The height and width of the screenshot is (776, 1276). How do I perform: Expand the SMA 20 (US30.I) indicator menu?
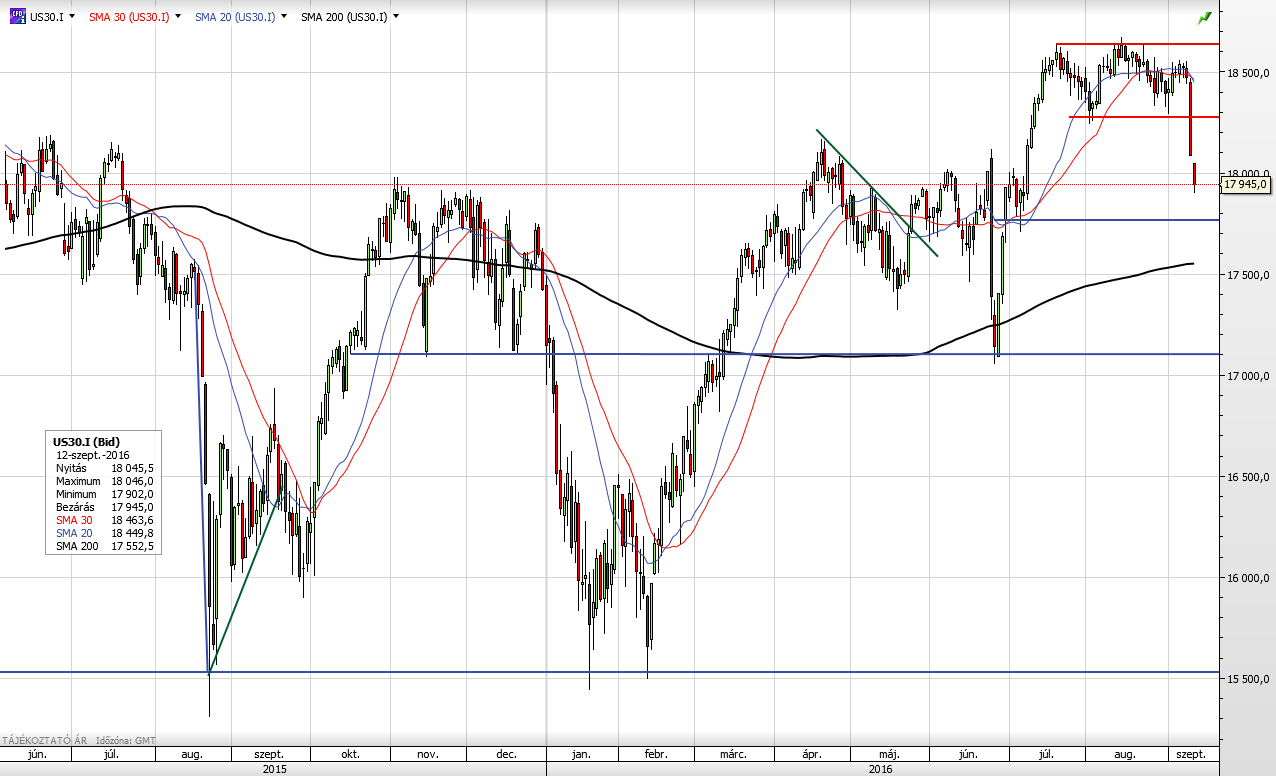(x=285, y=17)
